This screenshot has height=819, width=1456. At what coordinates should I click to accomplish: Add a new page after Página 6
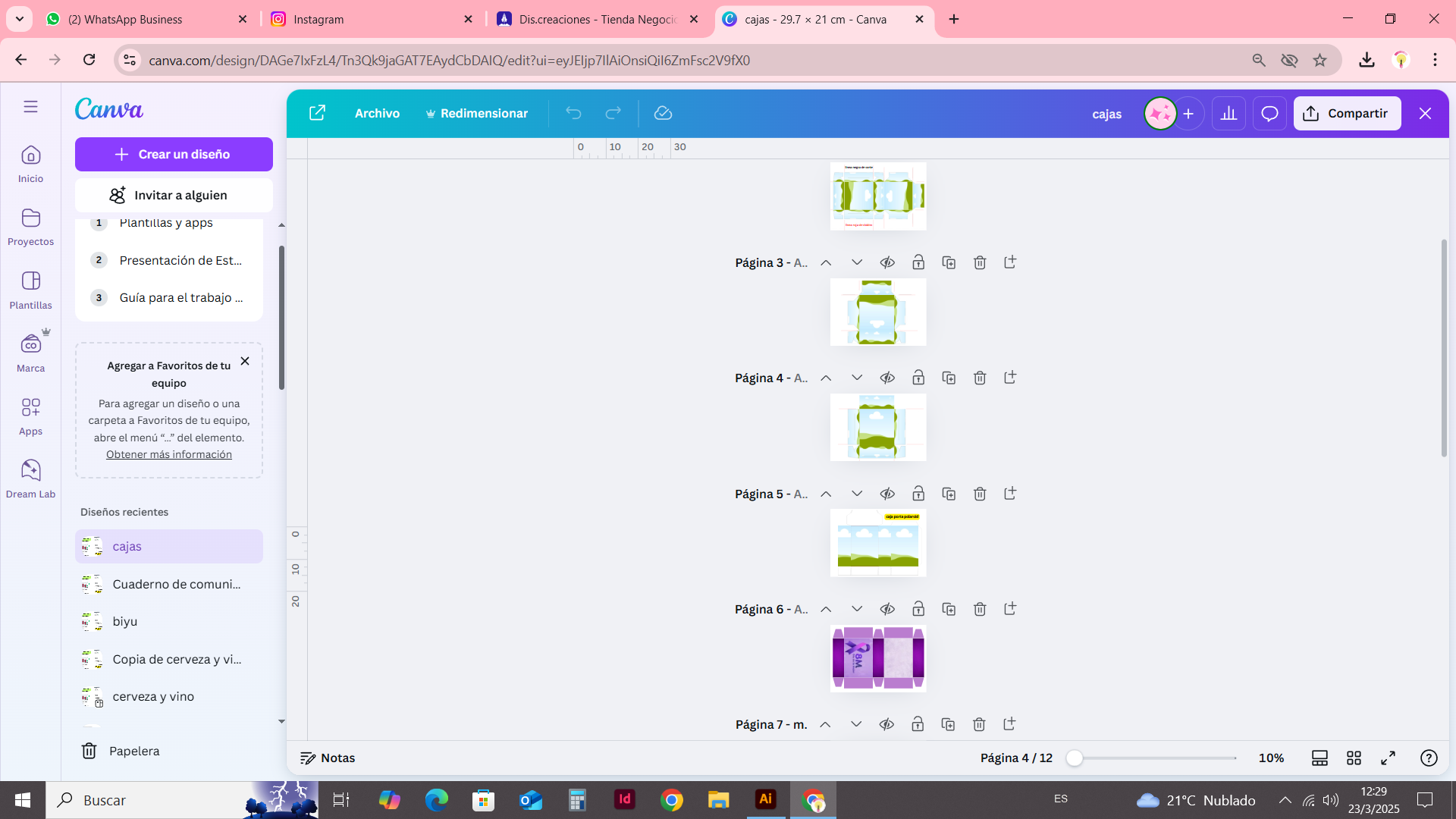pos(1010,609)
